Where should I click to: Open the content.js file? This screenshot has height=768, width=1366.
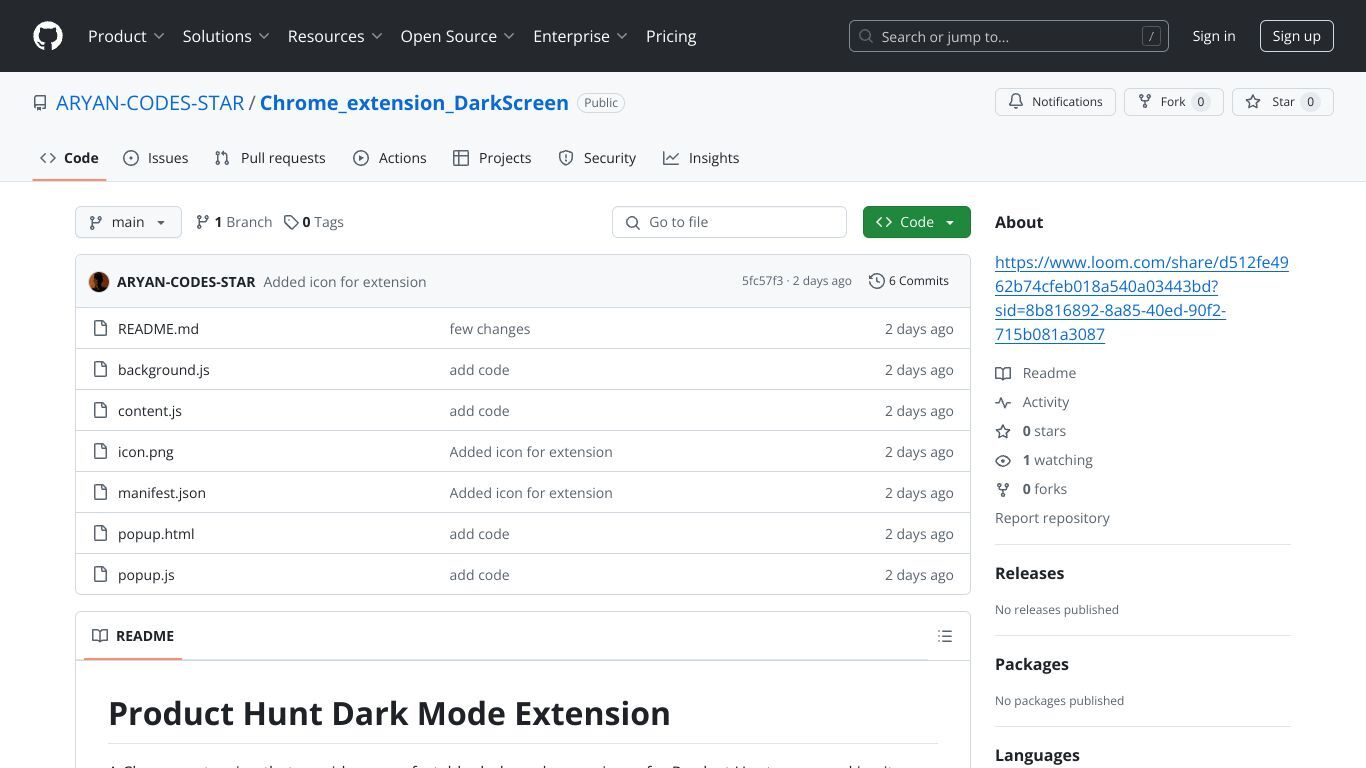tap(150, 411)
